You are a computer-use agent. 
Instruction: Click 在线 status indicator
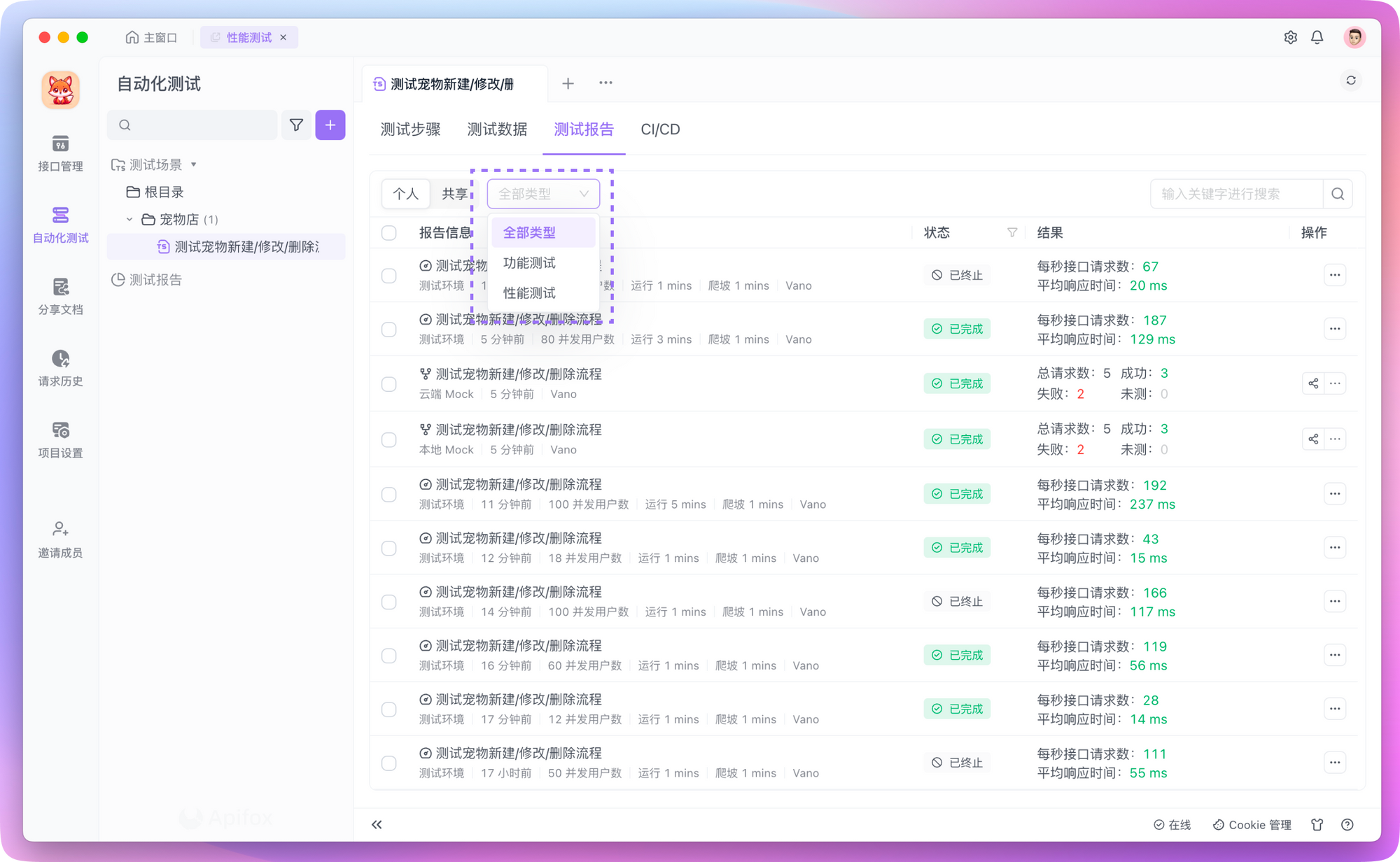1172,824
